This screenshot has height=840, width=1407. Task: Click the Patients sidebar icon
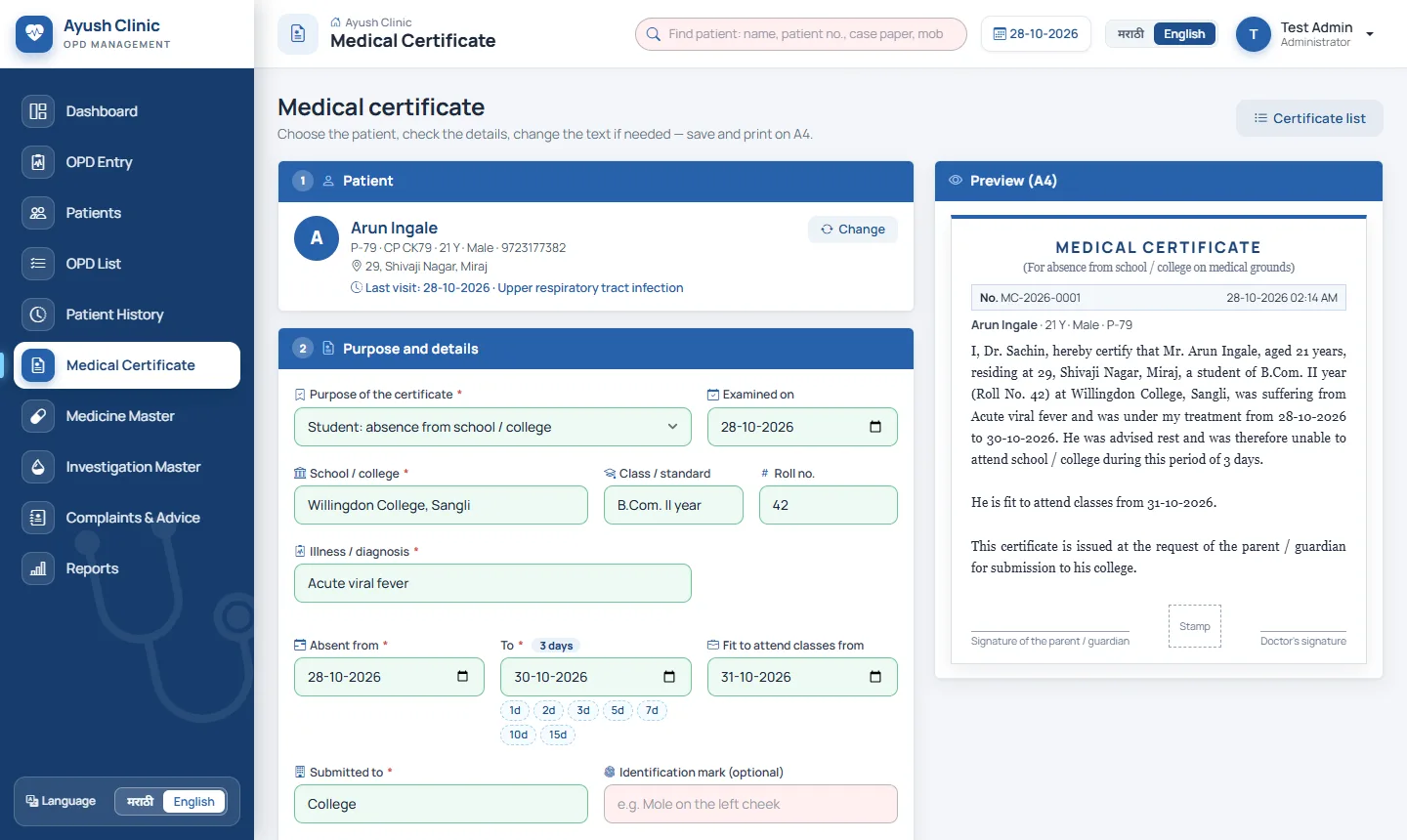(38, 213)
